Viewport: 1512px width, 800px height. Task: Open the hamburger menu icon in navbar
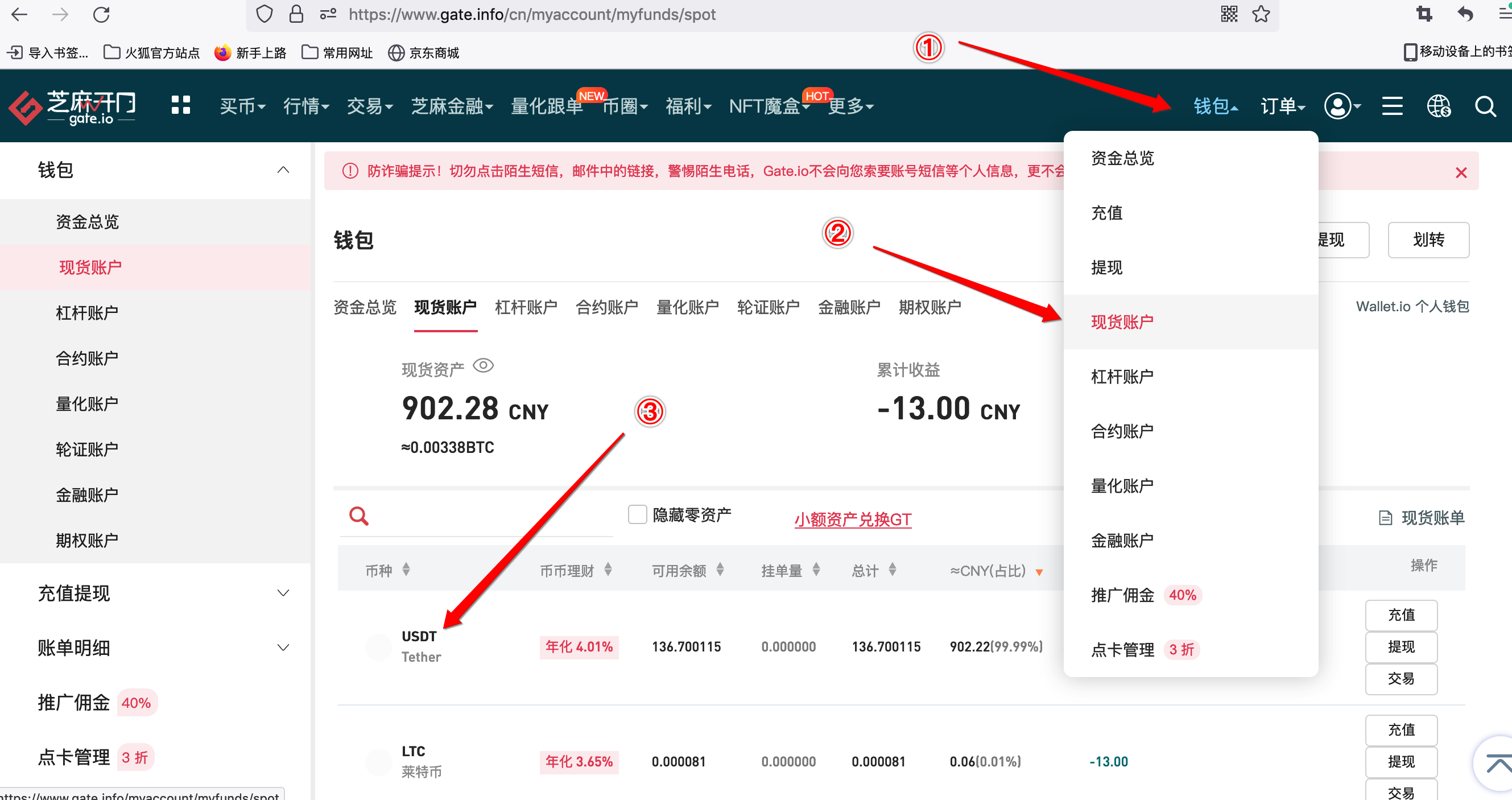pos(1393,106)
